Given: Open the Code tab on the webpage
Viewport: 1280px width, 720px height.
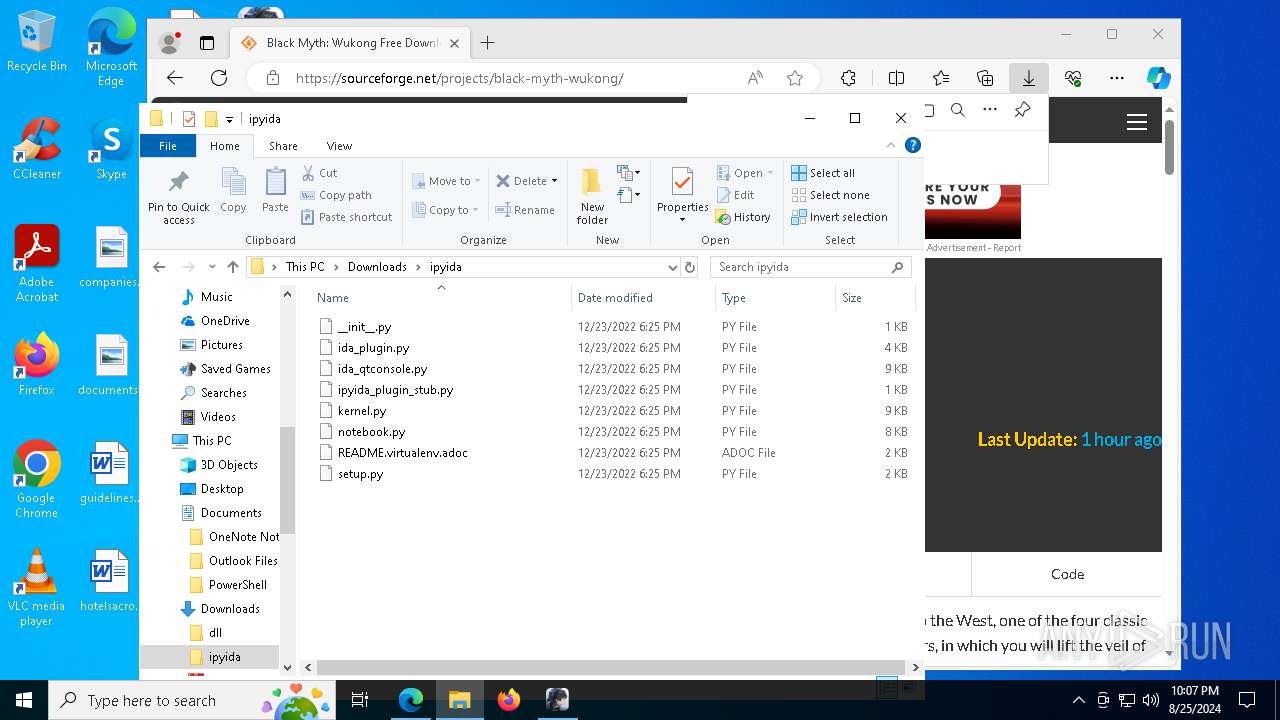Looking at the screenshot, I should tap(1067, 574).
